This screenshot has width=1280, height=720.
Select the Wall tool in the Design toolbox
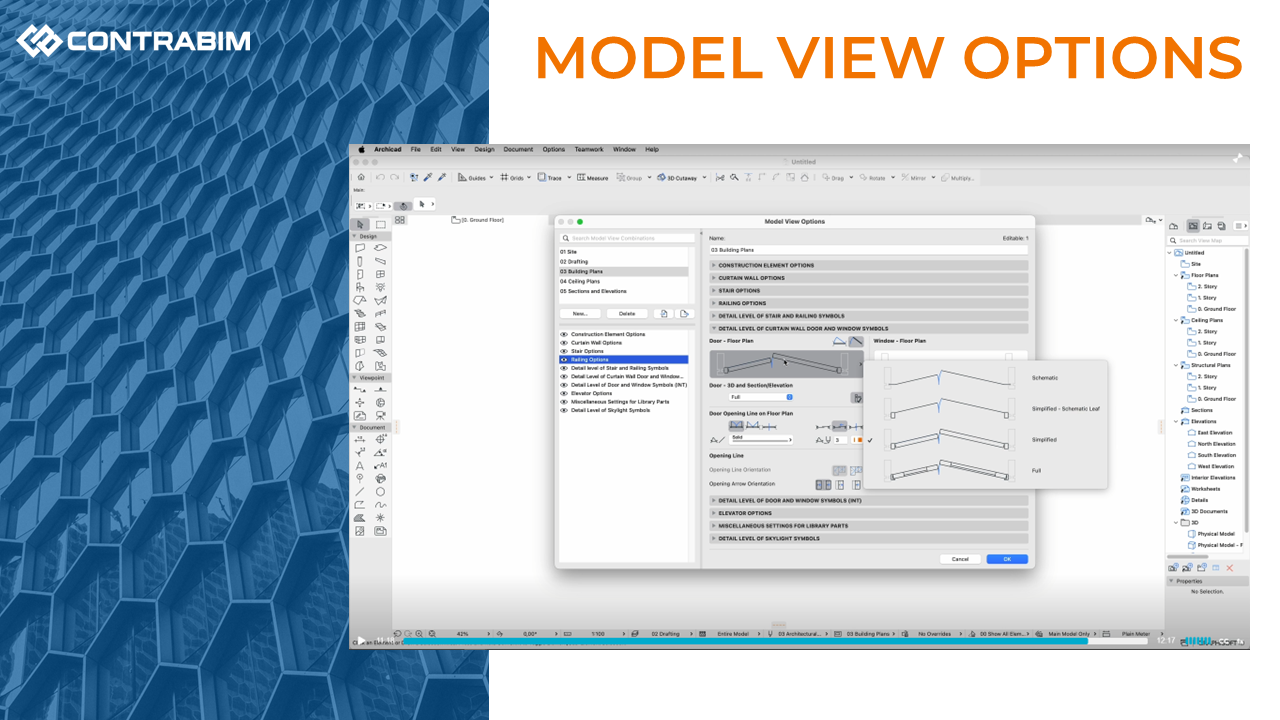point(360,247)
